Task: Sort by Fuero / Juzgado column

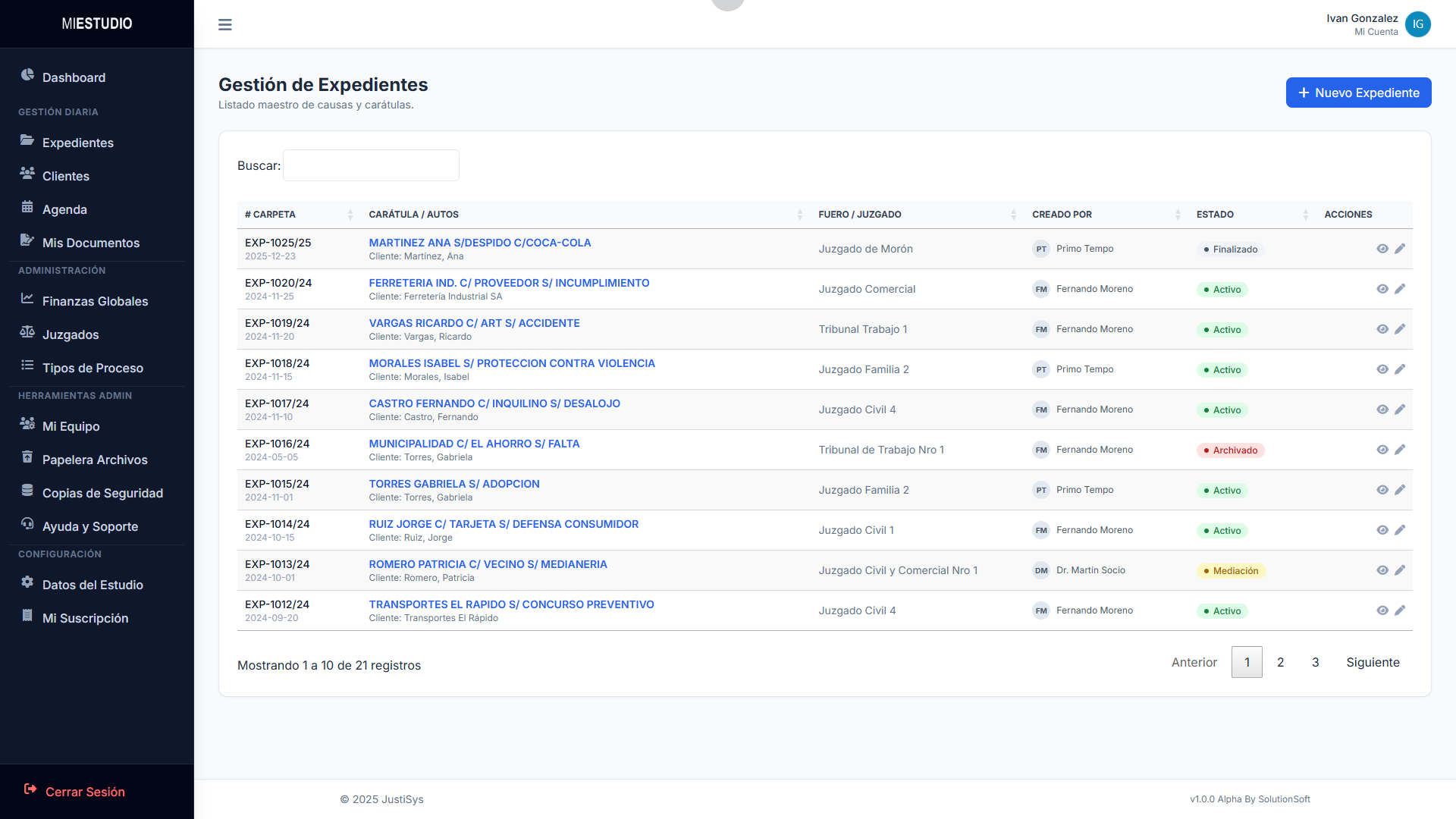Action: pyautogui.click(x=1013, y=215)
